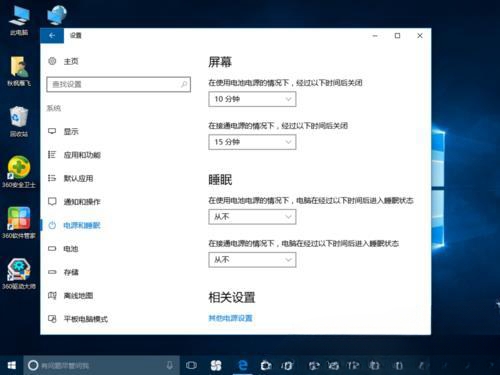
Task: Open the battery sleep 从不 dropdown
Action: coord(252,217)
